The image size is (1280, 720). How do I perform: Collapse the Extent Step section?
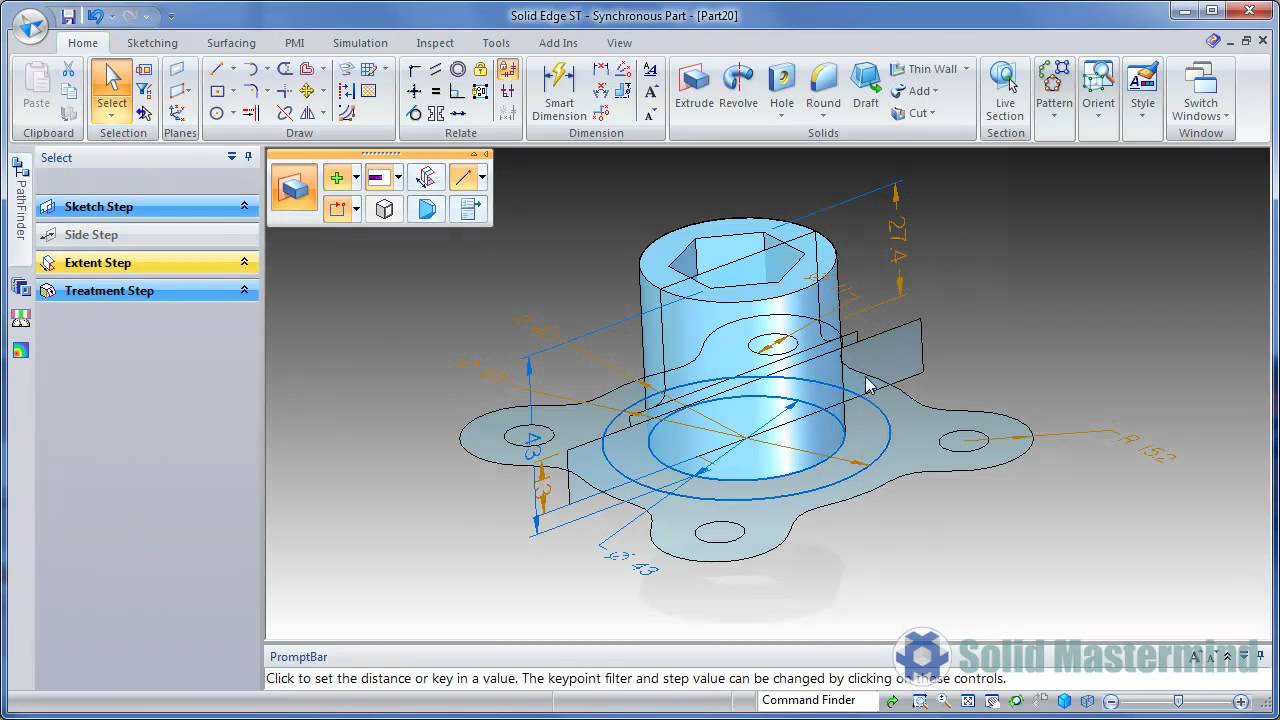(244, 262)
